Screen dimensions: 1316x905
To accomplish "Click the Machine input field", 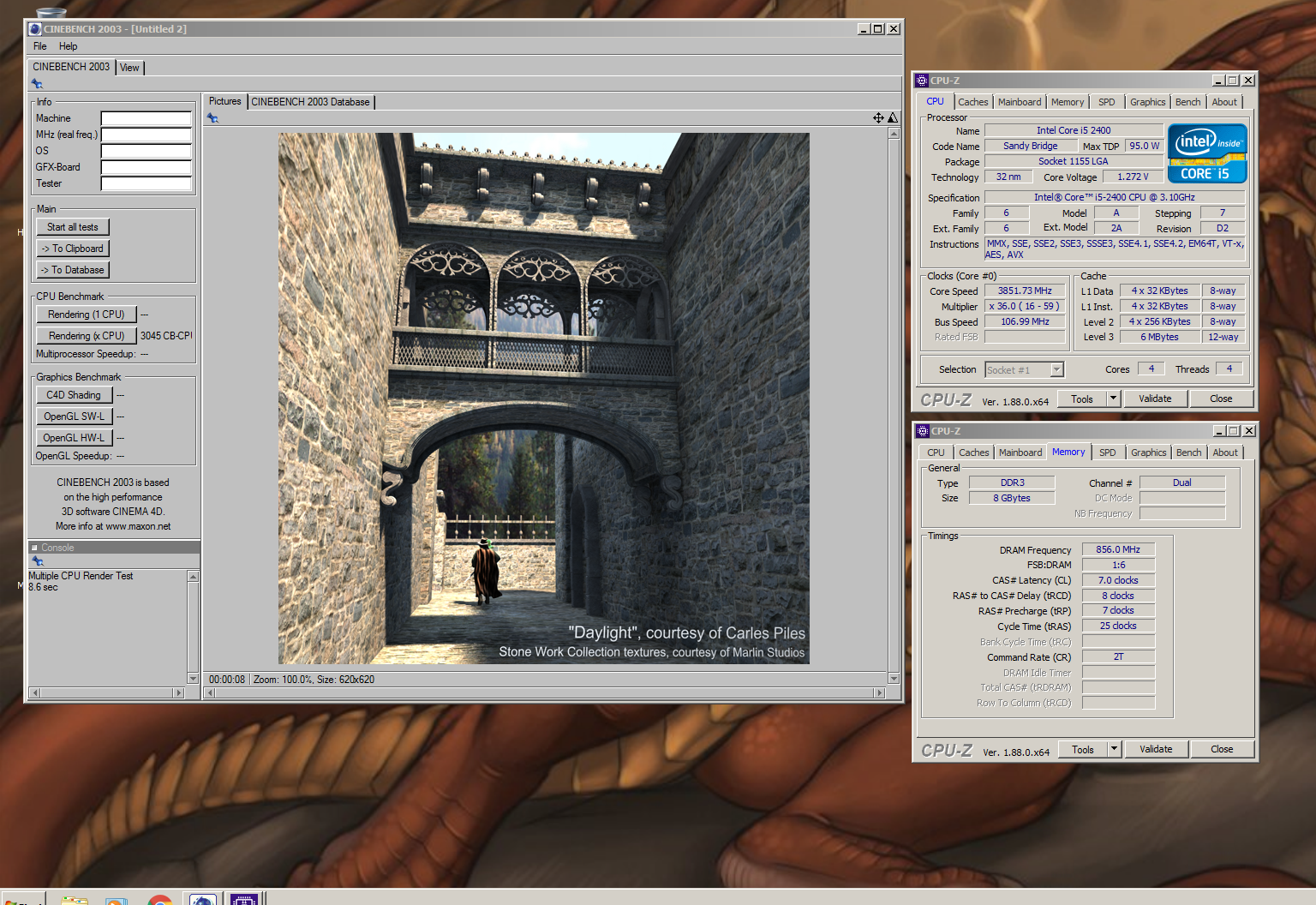I will coord(146,118).
